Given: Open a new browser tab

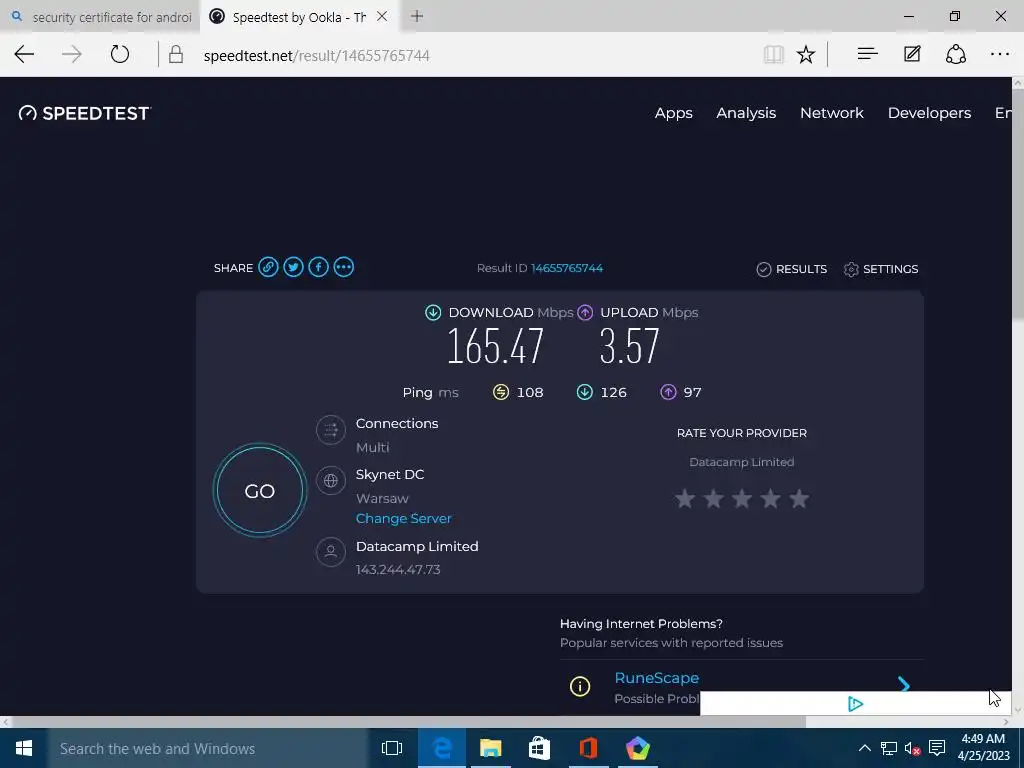Looking at the screenshot, I should coord(417,16).
